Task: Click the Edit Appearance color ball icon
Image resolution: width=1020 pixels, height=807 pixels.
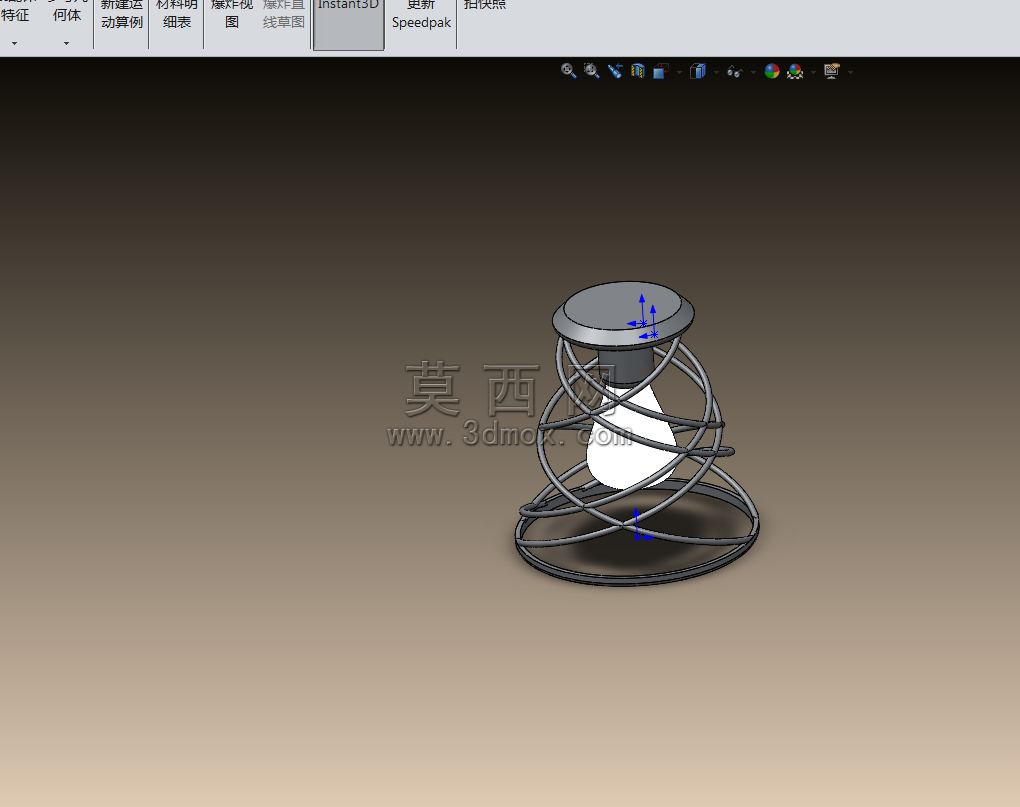Action: tap(772, 71)
